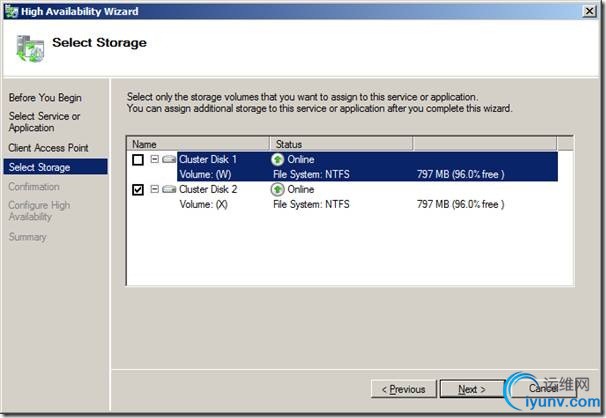
Task: Click Online status icon for Cluster Disk 1
Action: pos(277,159)
